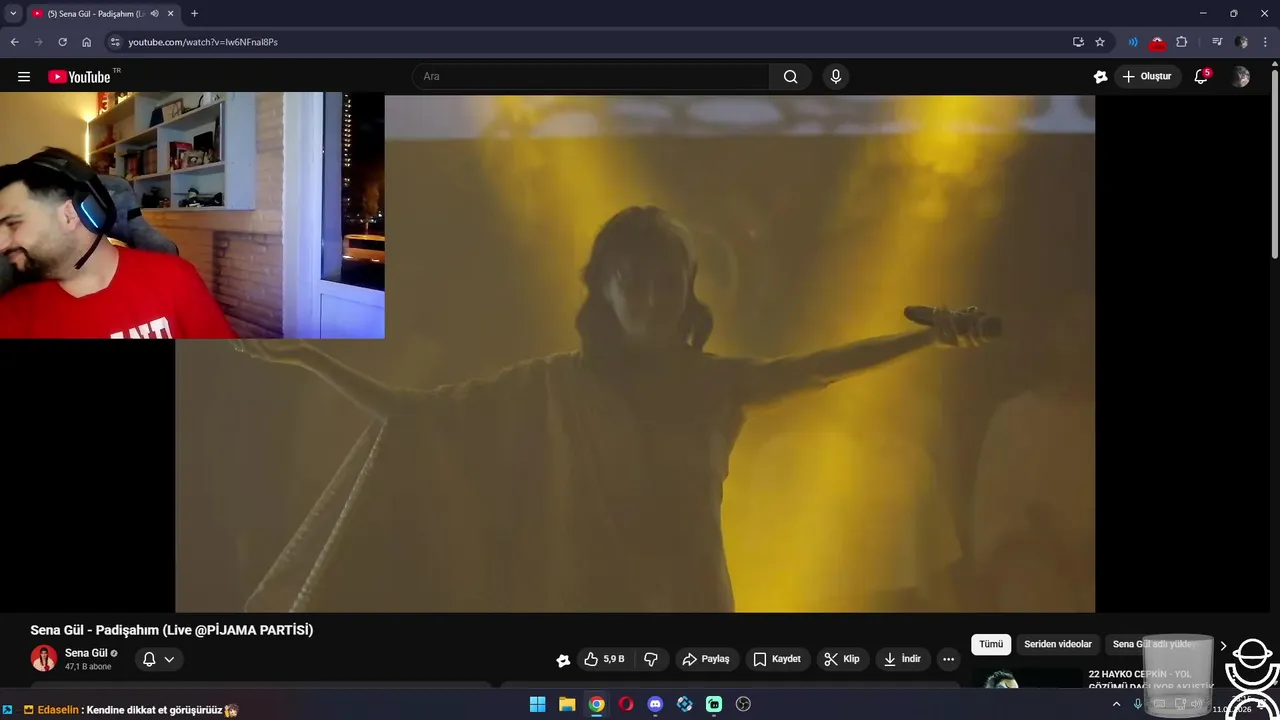Image resolution: width=1280 pixels, height=720 pixels.
Task: Open the red extension icon in toolbar
Action: [1157, 43]
